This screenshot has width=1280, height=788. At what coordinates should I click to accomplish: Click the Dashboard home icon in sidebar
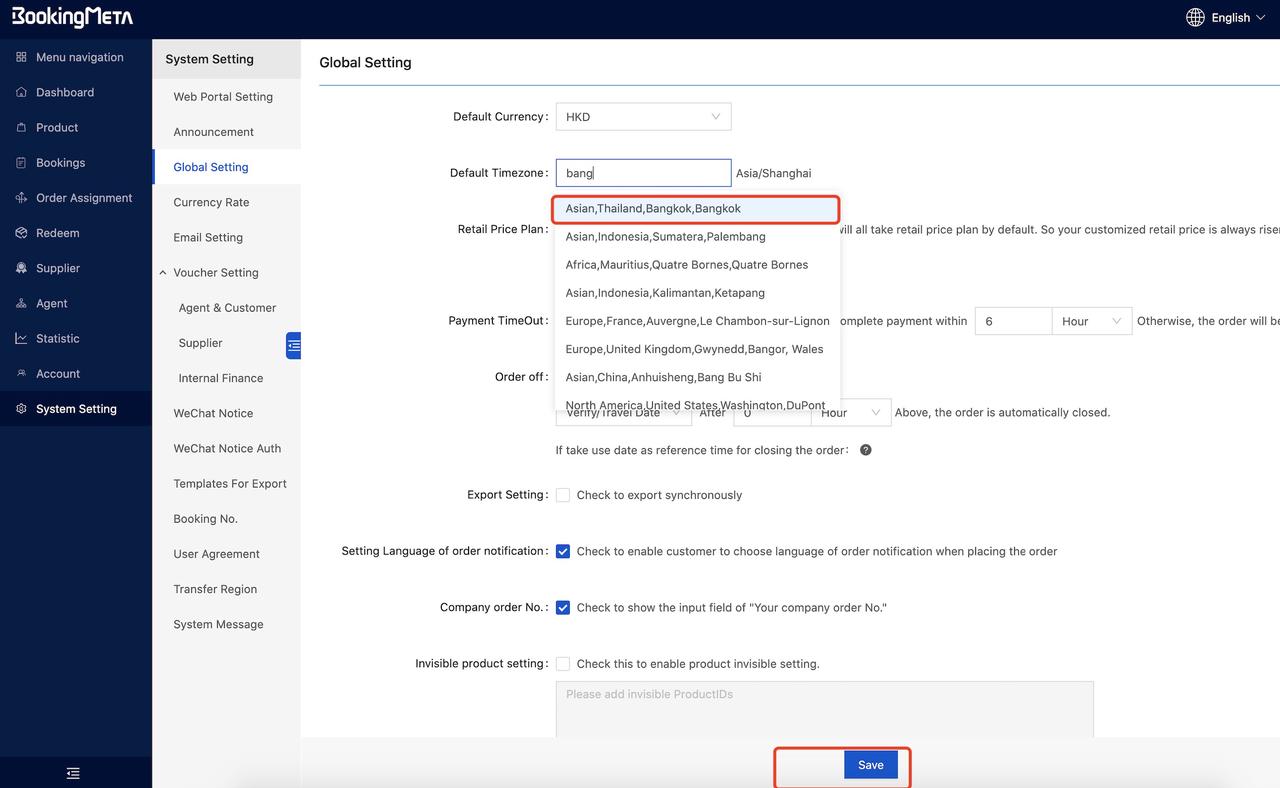click(x=21, y=92)
